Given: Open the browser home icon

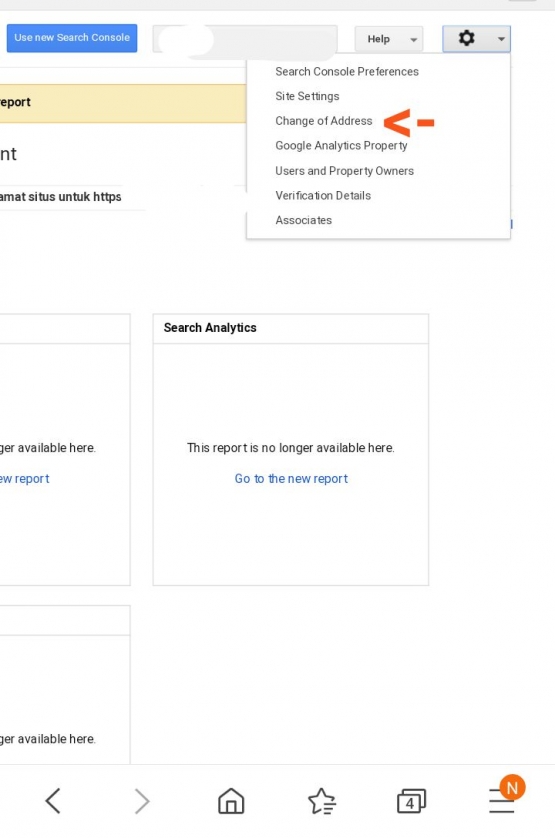Looking at the screenshot, I should [x=231, y=801].
